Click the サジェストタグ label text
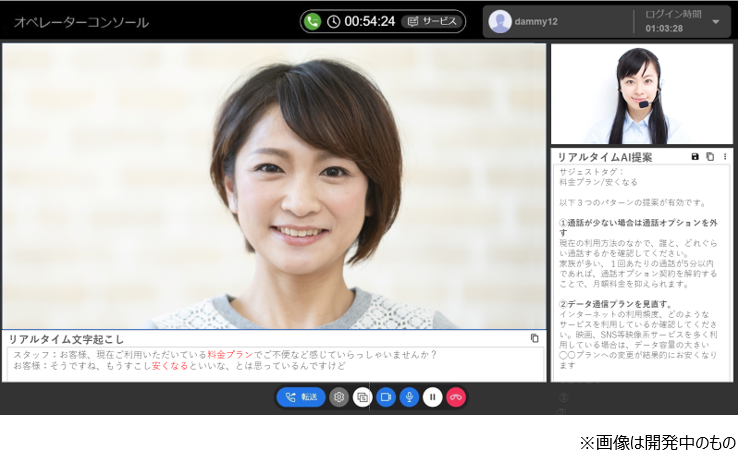This screenshot has height=458, width=738. coord(591,172)
